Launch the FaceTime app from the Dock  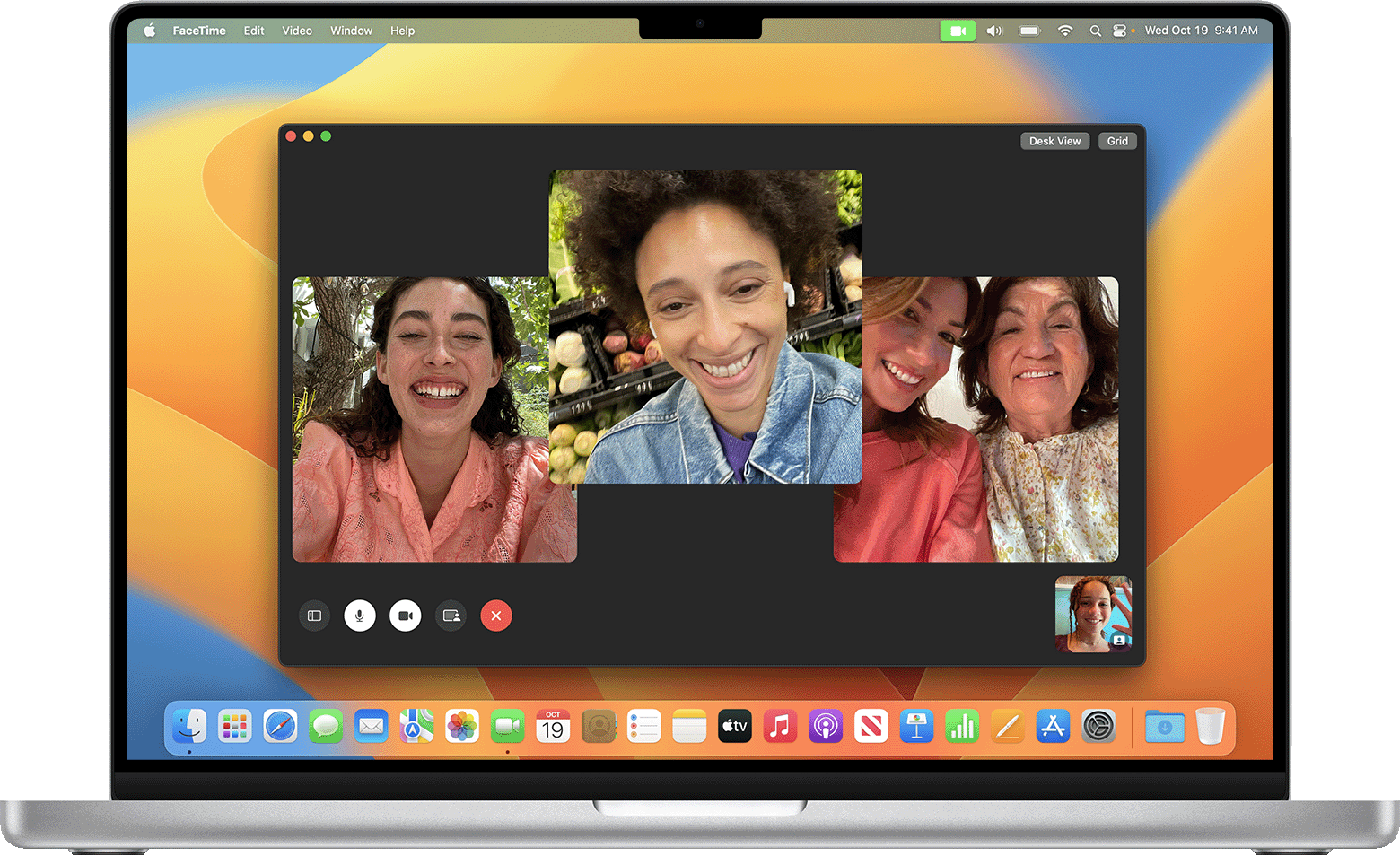(x=508, y=726)
